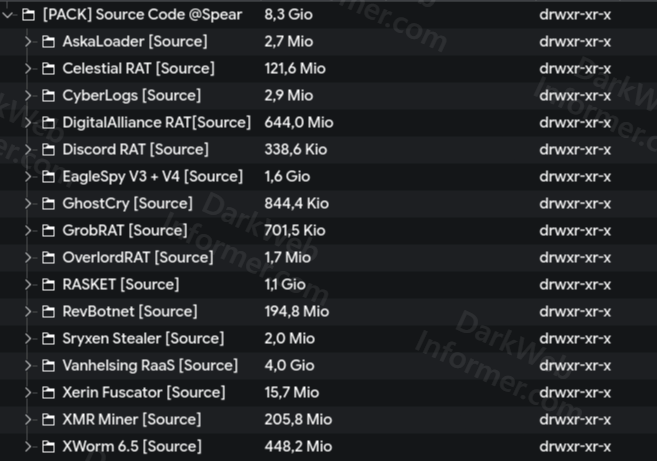Click the CyberLogs folder icon
Image resolution: width=657 pixels, height=461 pixels.
(x=48, y=96)
